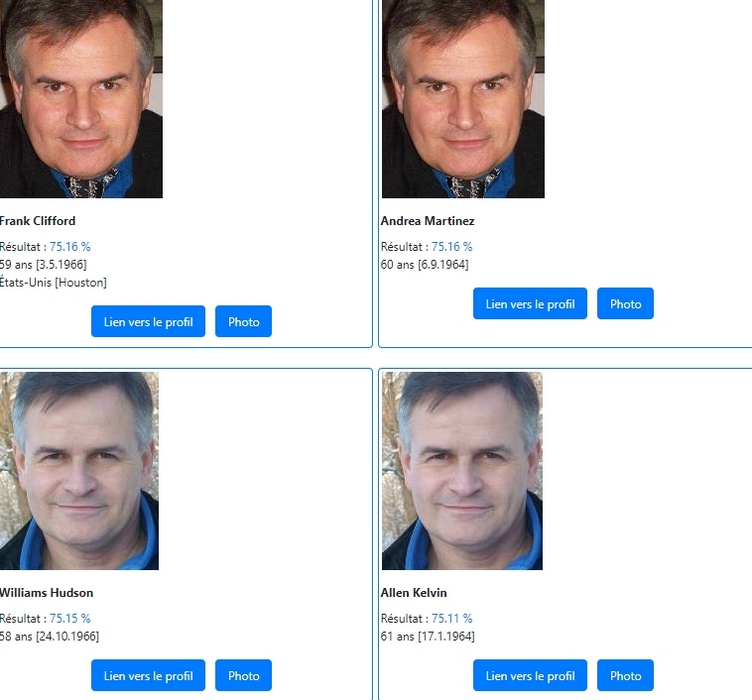Click Photo button under Frank Clifford
Image resolution: width=752 pixels, height=700 pixels.
pyautogui.click(x=244, y=321)
